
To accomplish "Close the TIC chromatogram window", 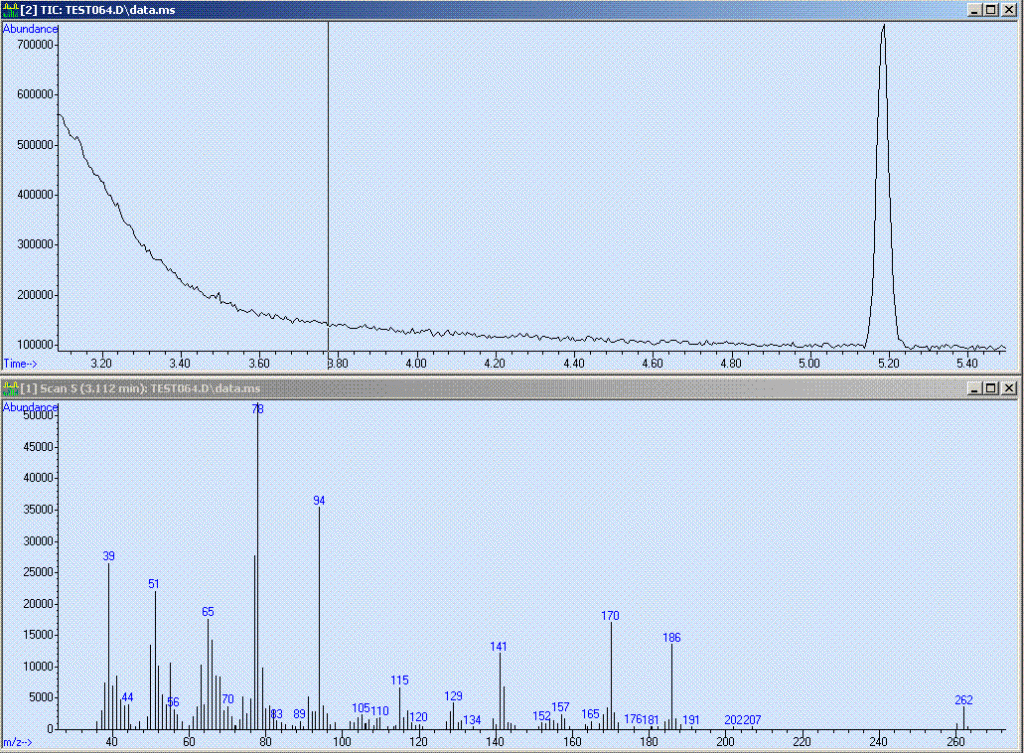I will click(1009, 9).
